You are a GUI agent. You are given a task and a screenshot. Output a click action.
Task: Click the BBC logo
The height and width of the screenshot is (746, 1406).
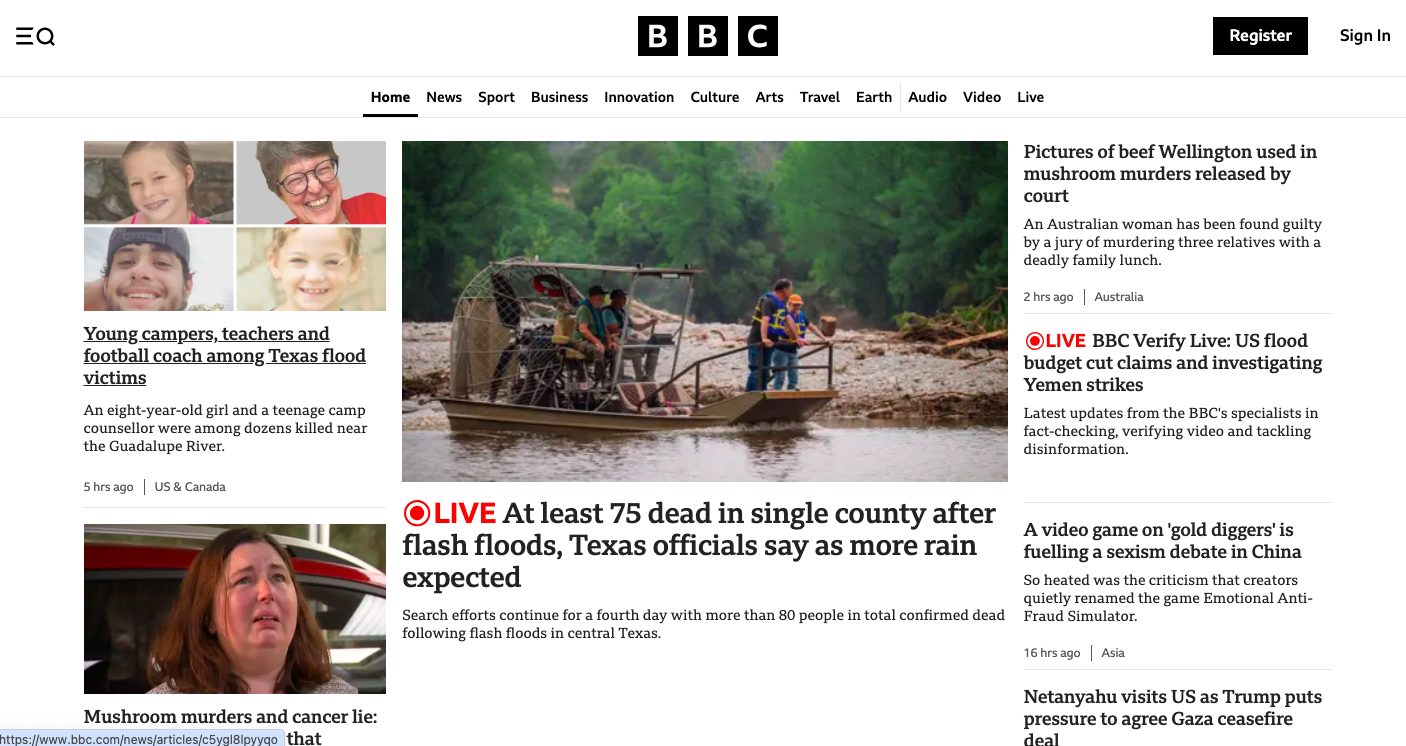[x=707, y=37]
